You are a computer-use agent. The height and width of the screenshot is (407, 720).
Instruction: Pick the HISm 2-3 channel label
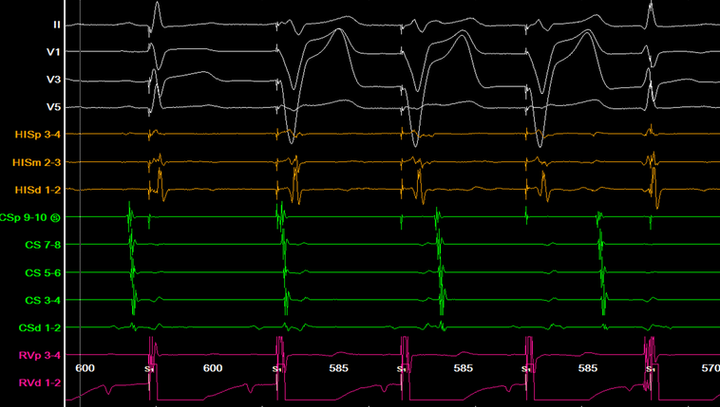[x=37, y=162]
